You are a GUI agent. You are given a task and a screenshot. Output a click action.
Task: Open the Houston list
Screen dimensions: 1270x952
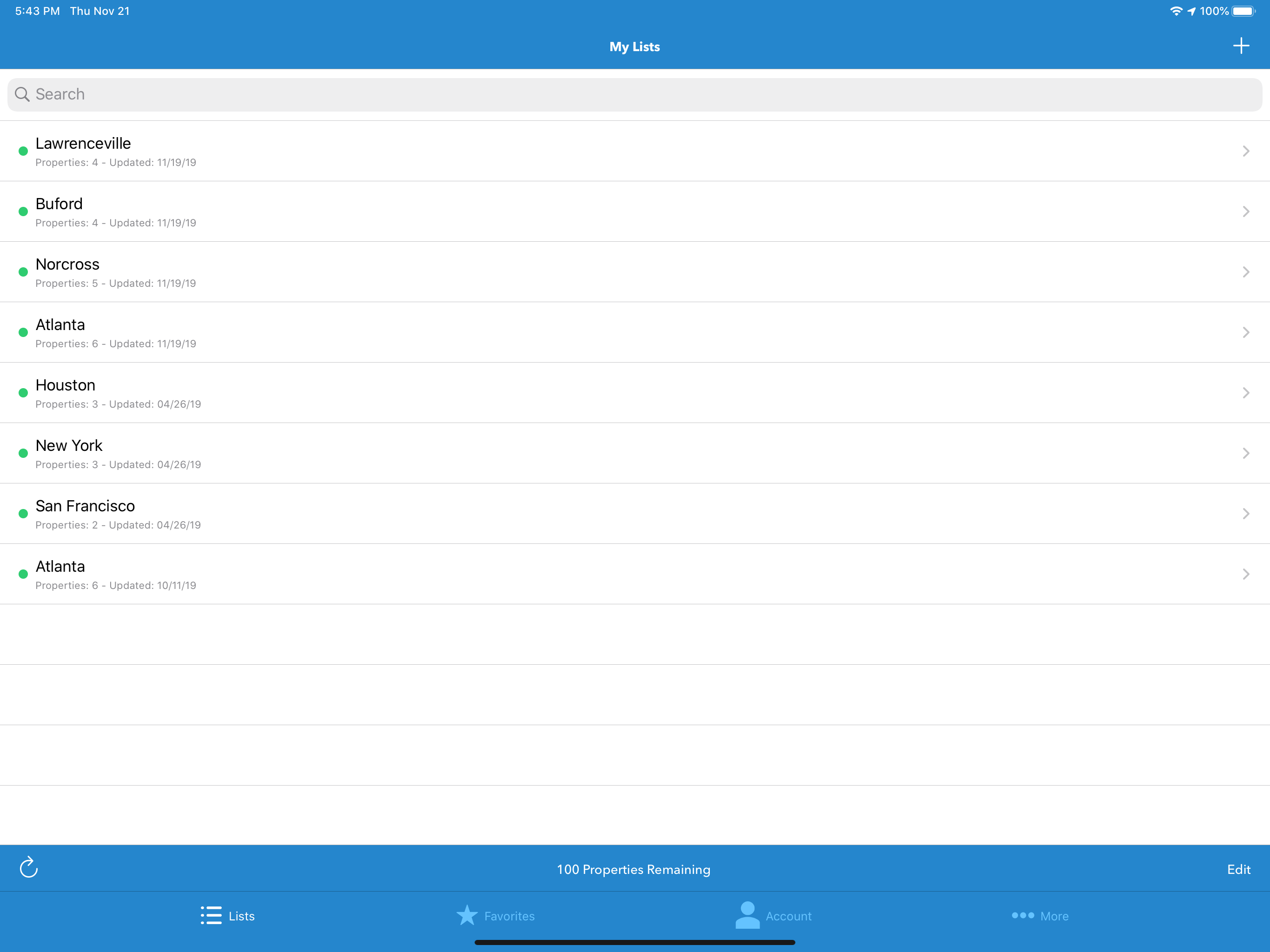(635, 393)
